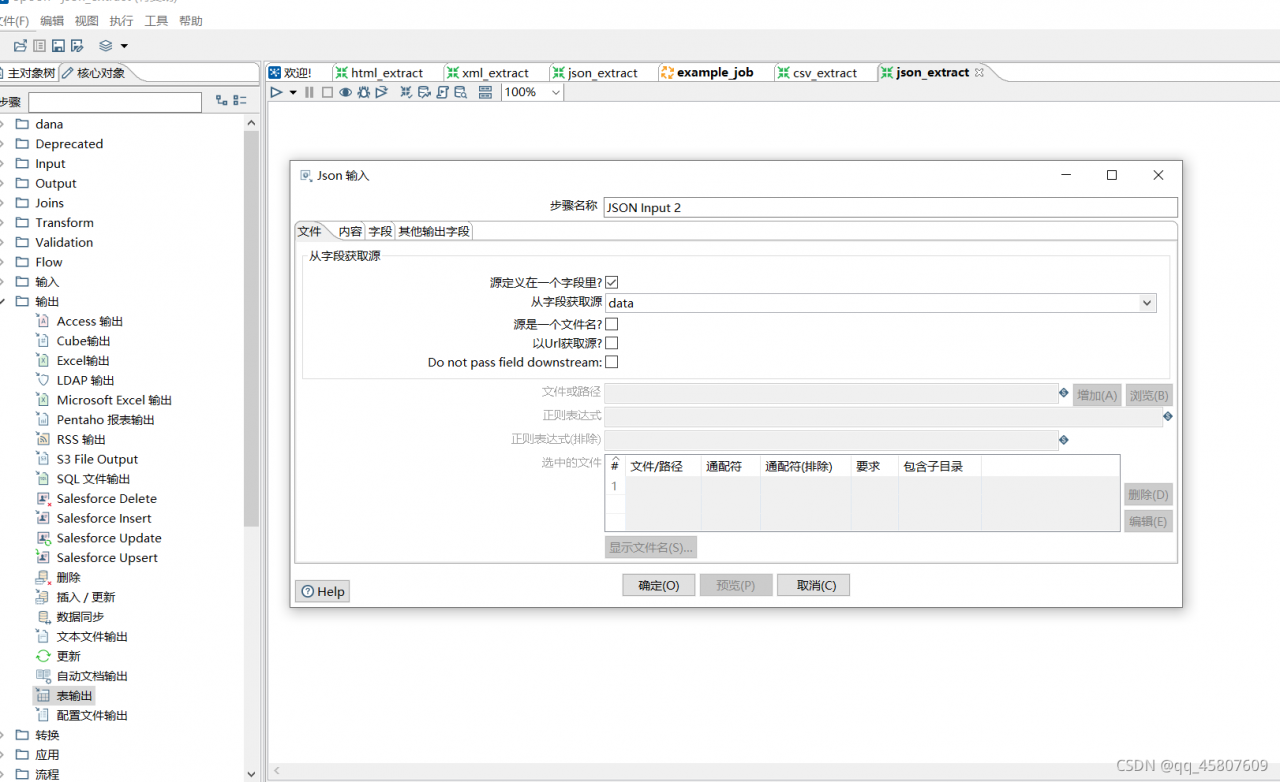Click the explore database icon
This screenshot has width=1280, height=782.
click(461, 92)
